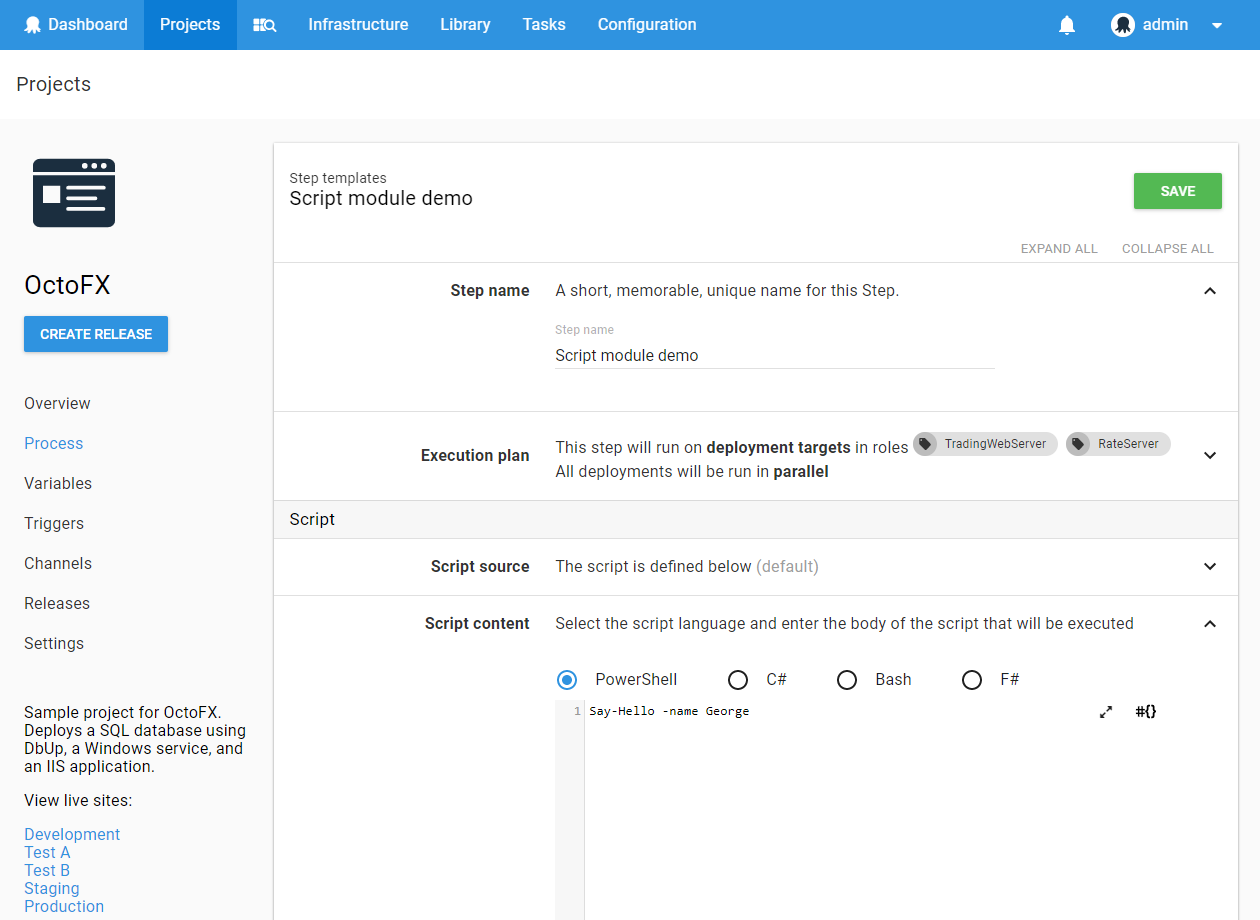Image resolution: width=1260 pixels, height=920 pixels.
Task: Click the TradingWebServer role tag icon
Action: point(926,444)
